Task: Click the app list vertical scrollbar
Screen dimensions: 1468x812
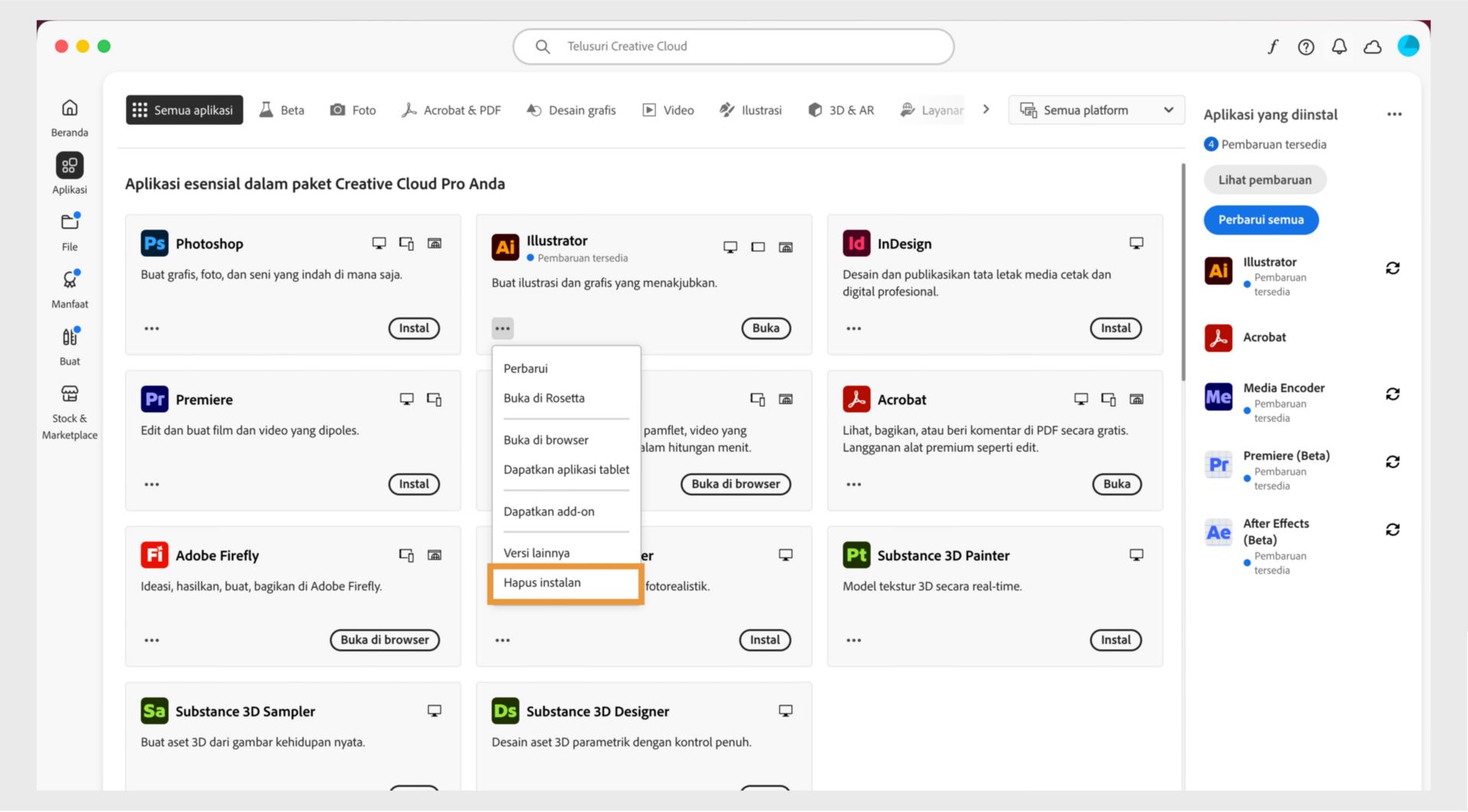Action: point(1184,271)
